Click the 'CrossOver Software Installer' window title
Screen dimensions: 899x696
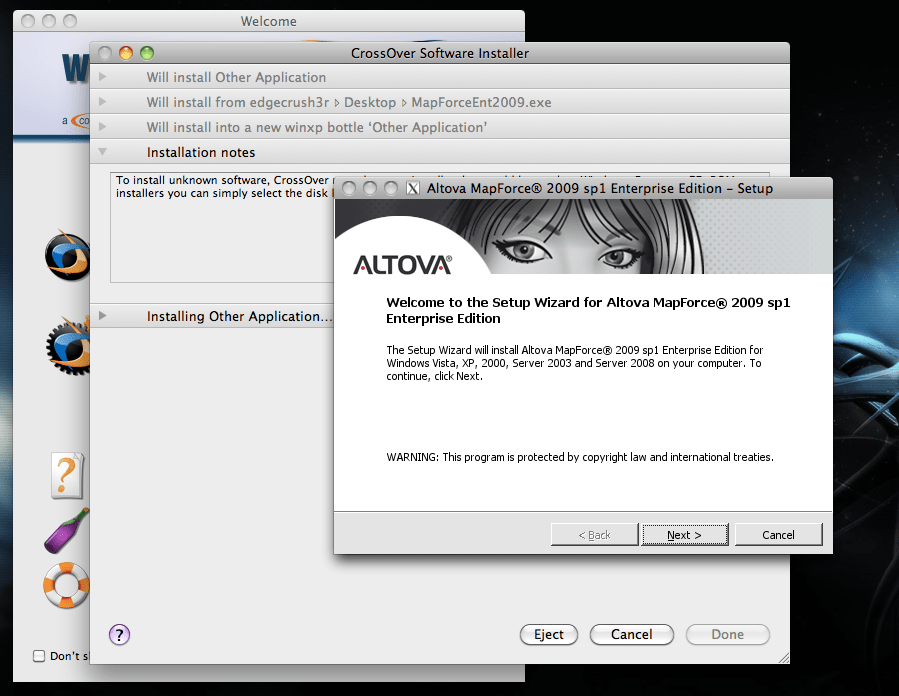(440, 53)
